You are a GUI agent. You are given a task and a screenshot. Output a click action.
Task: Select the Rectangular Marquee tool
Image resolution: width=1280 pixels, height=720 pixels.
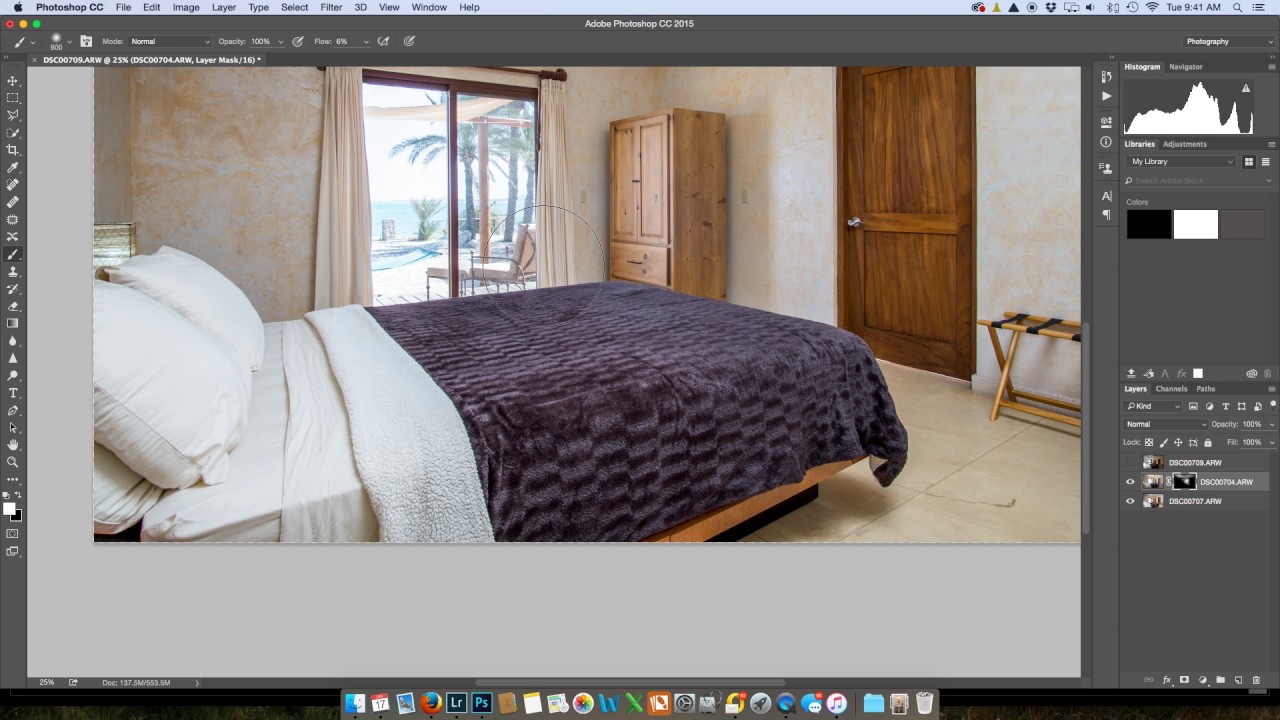[13, 98]
